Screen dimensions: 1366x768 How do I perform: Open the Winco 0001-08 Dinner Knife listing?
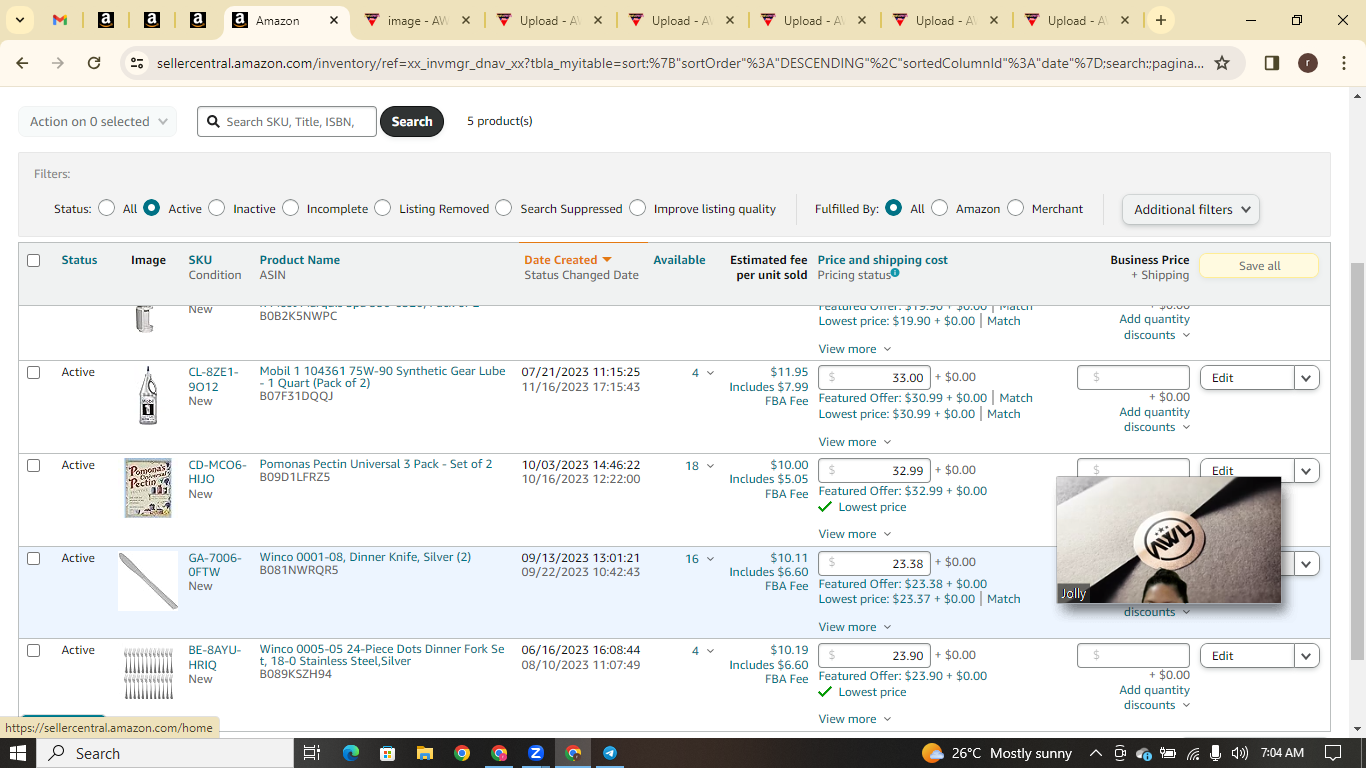(365, 557)
